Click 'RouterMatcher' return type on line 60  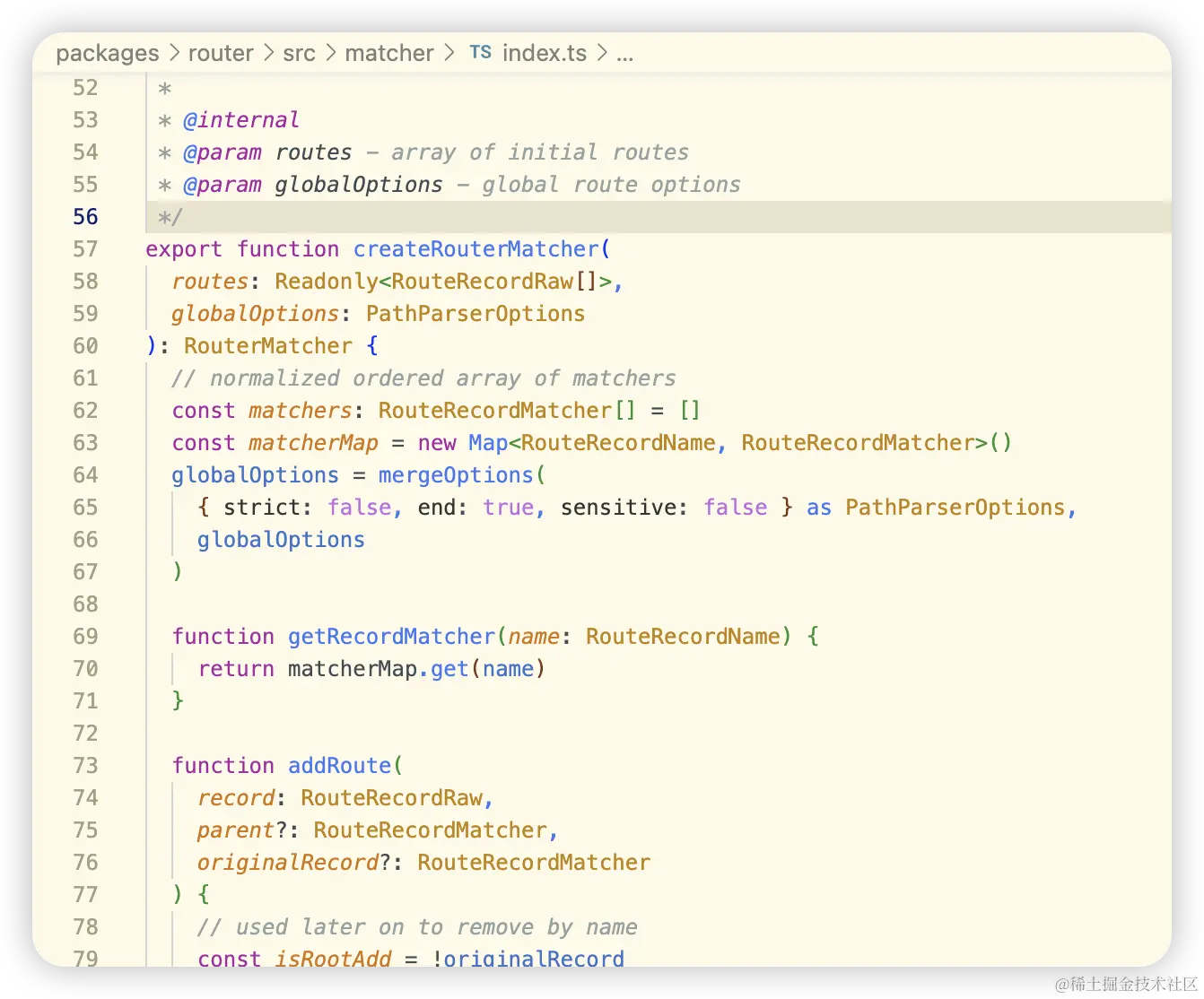pos(268,346)
